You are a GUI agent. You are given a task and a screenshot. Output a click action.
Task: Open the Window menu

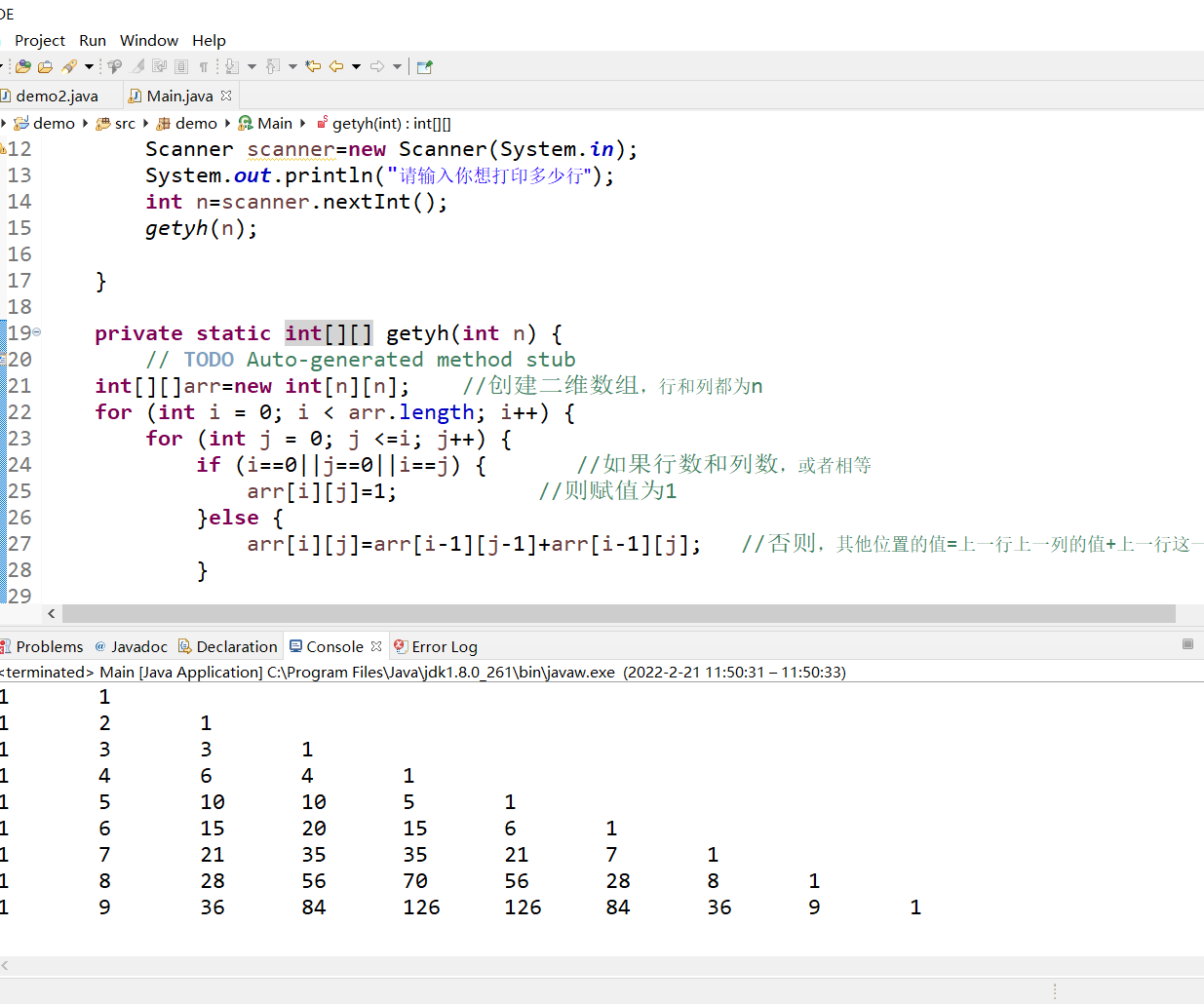click(148, 40)
